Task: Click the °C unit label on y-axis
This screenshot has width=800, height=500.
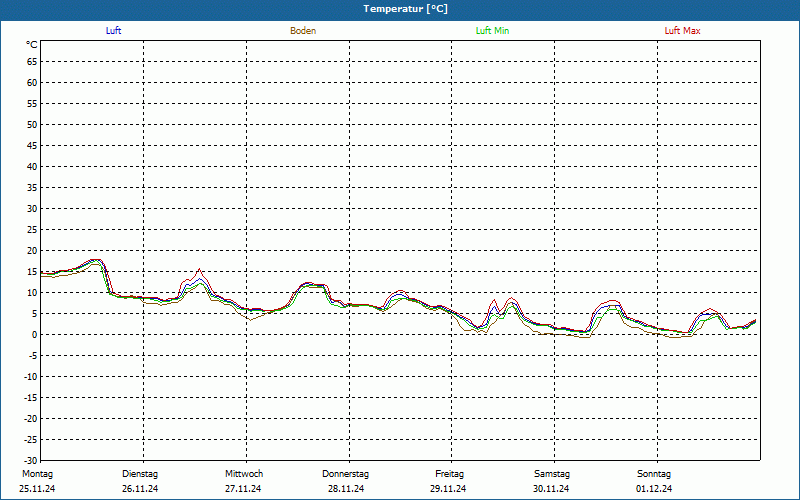Action: pos(32,45)
